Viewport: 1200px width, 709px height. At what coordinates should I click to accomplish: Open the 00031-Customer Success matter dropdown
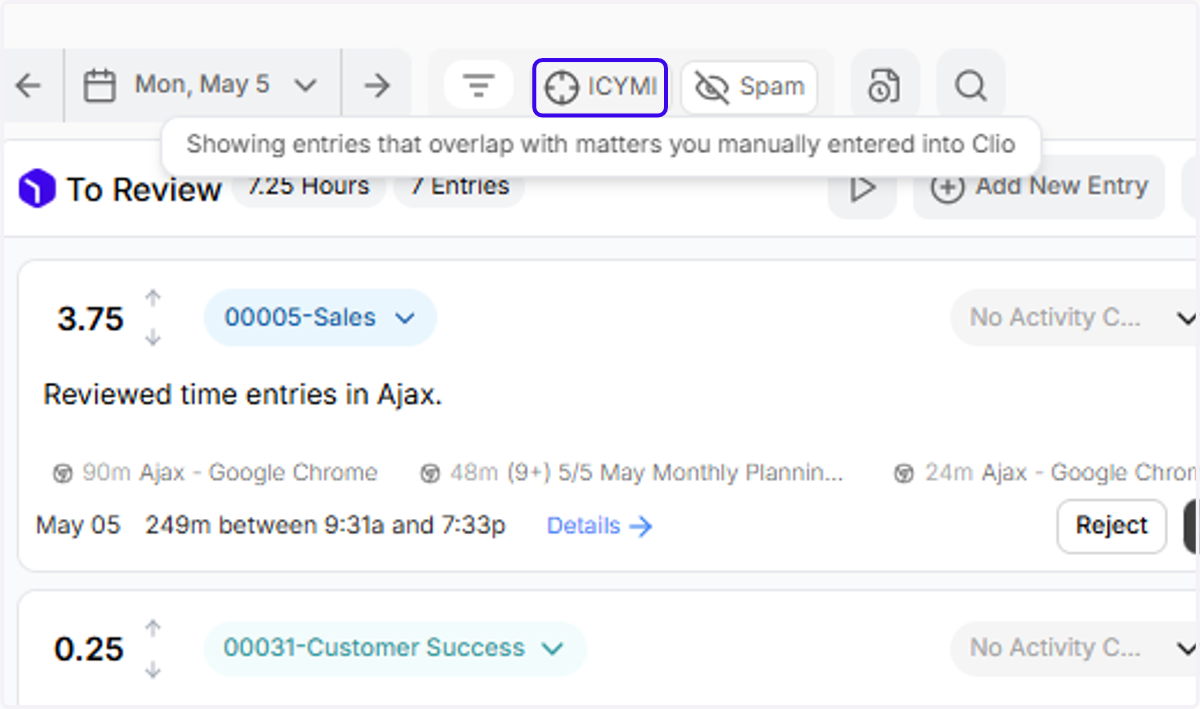(x=395, y=648)
